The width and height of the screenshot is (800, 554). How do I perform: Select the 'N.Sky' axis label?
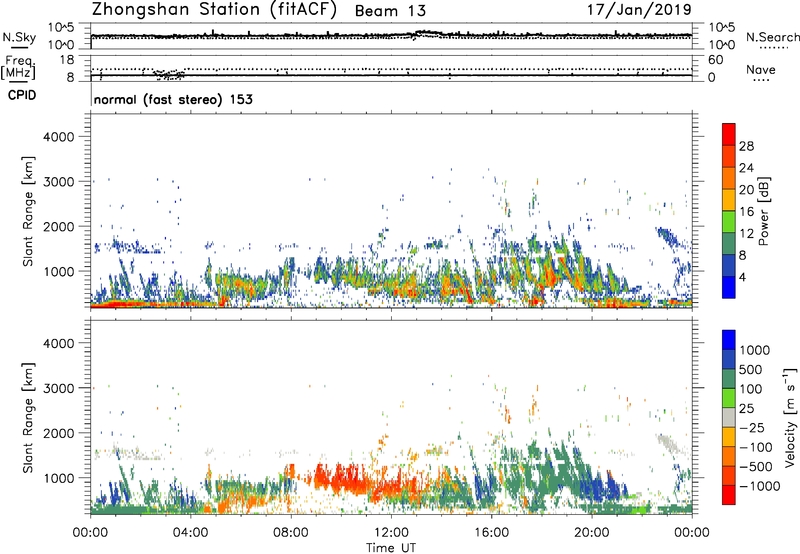pos(19,37)
